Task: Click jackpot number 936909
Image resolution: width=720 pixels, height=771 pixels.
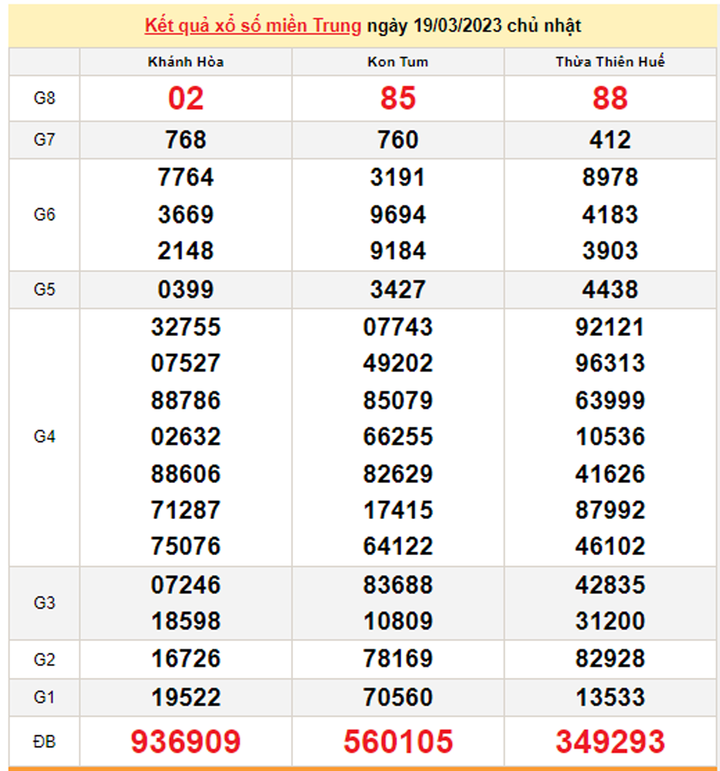Action: pyautogui.click(x=186, y=741)
